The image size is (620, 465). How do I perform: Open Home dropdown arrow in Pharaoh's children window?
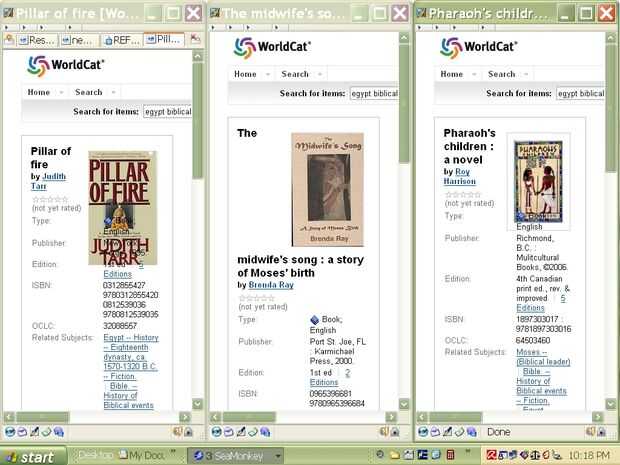[x=474, y=74]
